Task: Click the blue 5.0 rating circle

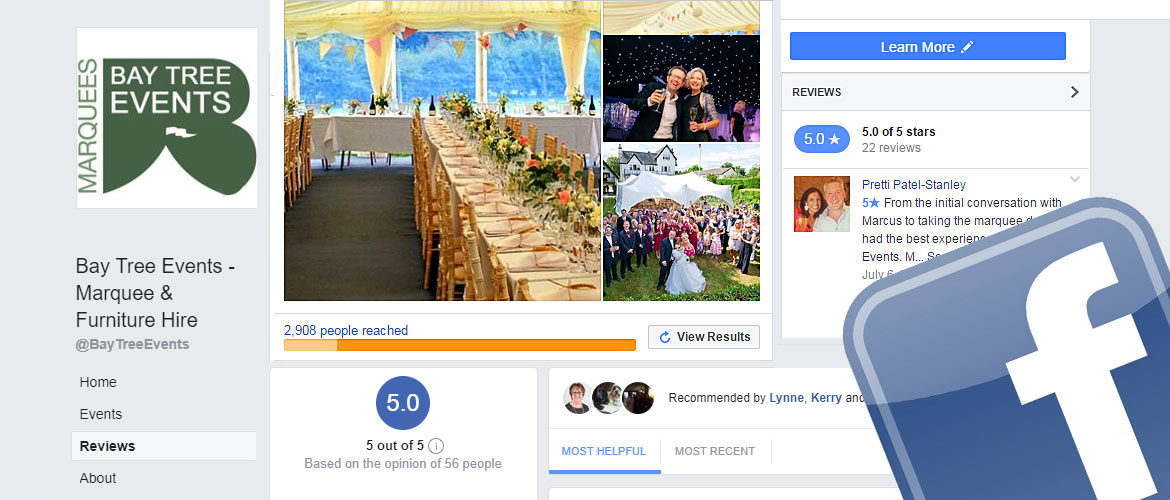Action: tap(402, 404)
